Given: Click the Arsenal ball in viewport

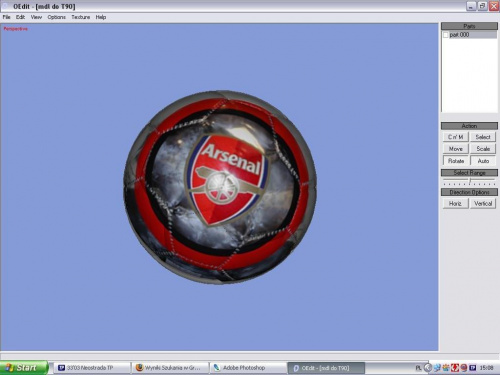Looking at the screenshot, I should tap(220, 187).
